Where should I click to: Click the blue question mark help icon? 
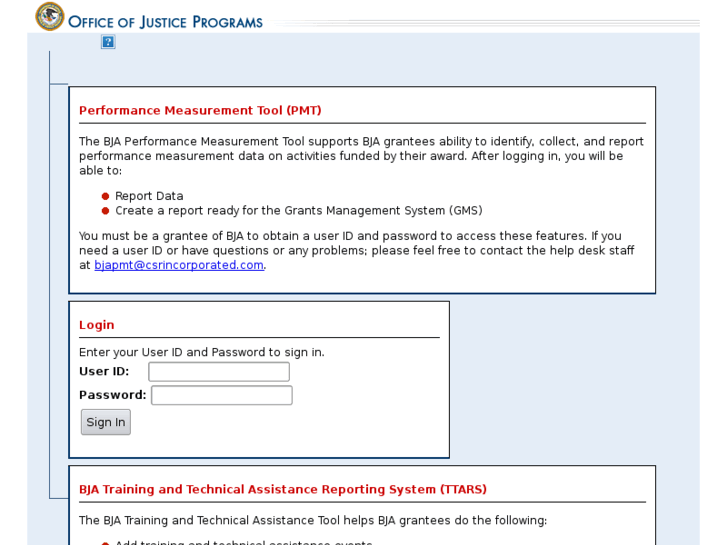[x=108, y=42]
